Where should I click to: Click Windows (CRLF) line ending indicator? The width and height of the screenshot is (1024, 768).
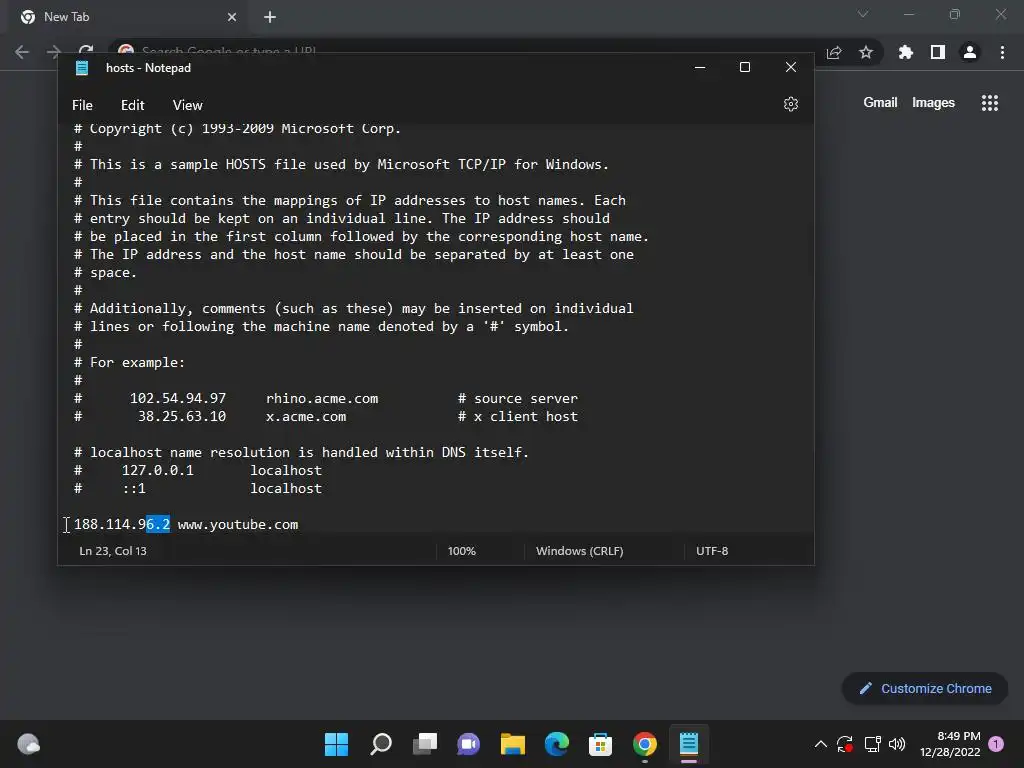580,551
